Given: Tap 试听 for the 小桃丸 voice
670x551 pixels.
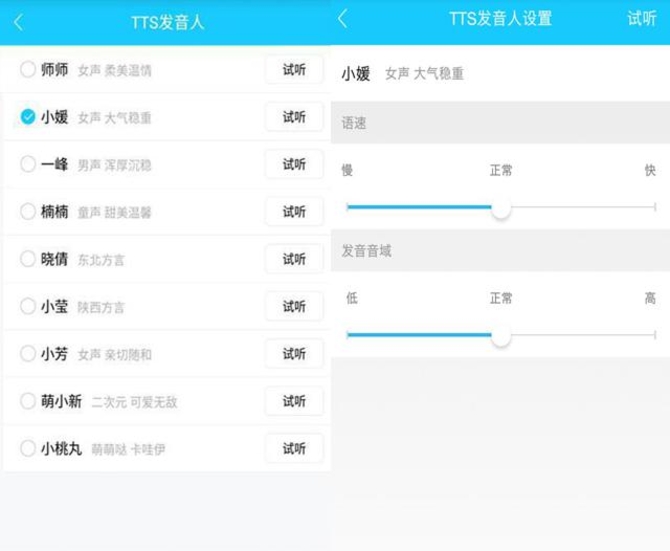Looking at the screenshot, I should pyautogui.click(x=294, y=449).
